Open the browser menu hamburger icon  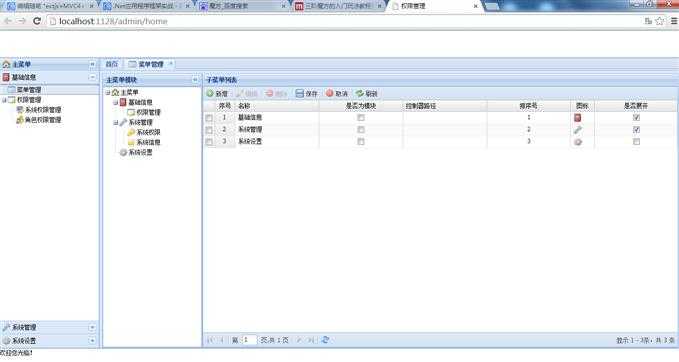(x=674, y=21)
